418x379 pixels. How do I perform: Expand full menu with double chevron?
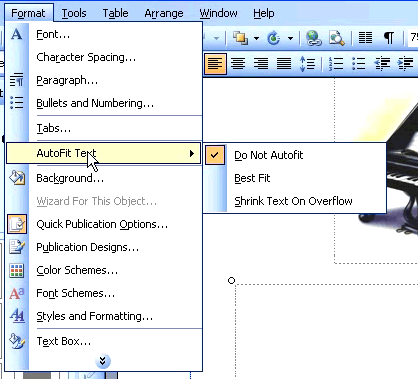click(103, 361)
